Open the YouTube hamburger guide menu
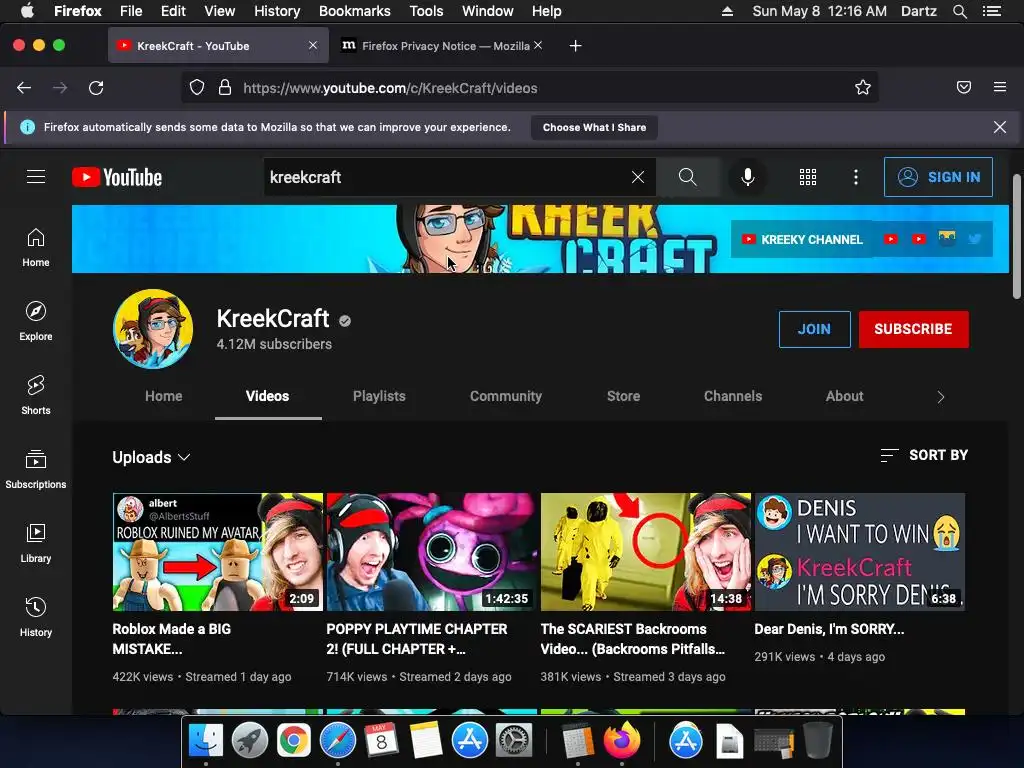This screenshot has width=1024, height=768. pos(36,176)
